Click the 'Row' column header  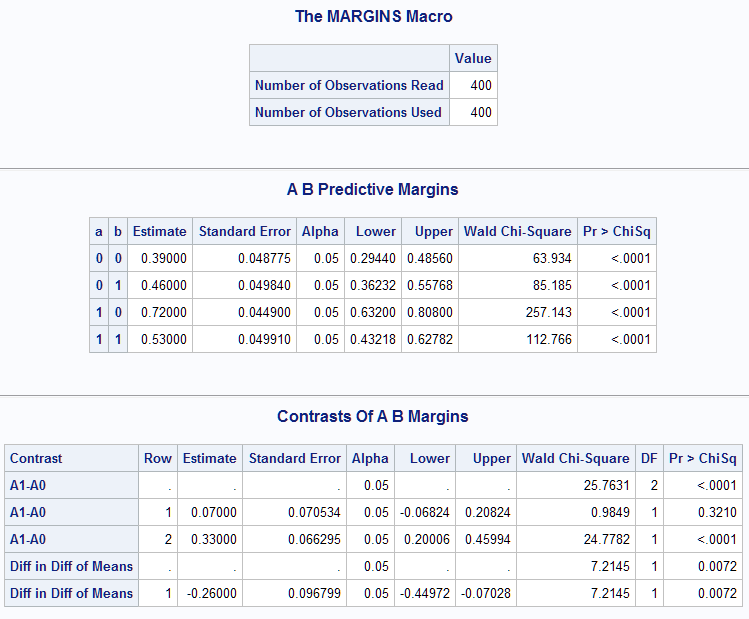coord(158,459)
